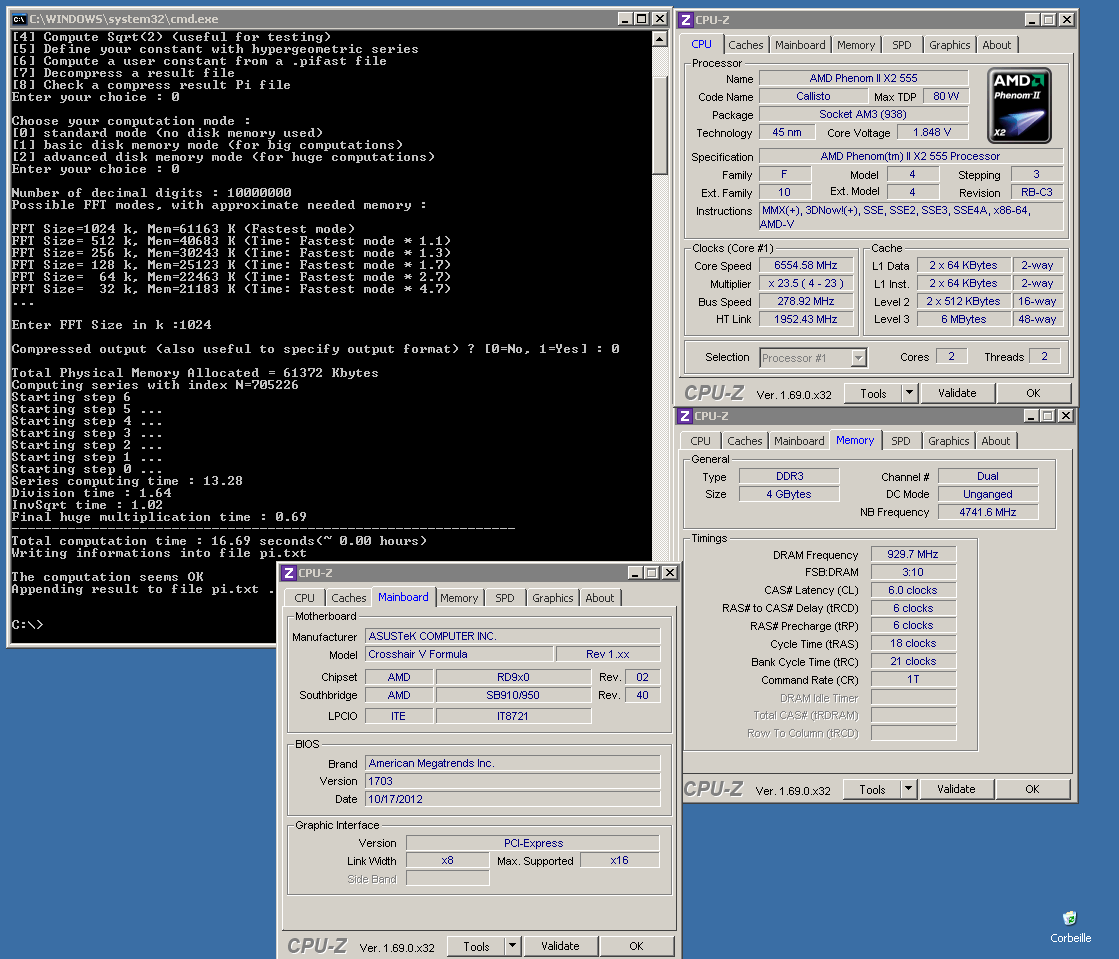Click the Core Speed value 6554.58 MHz
The height and width of the screenshot is (959, 1119).
tap(806, 265)
